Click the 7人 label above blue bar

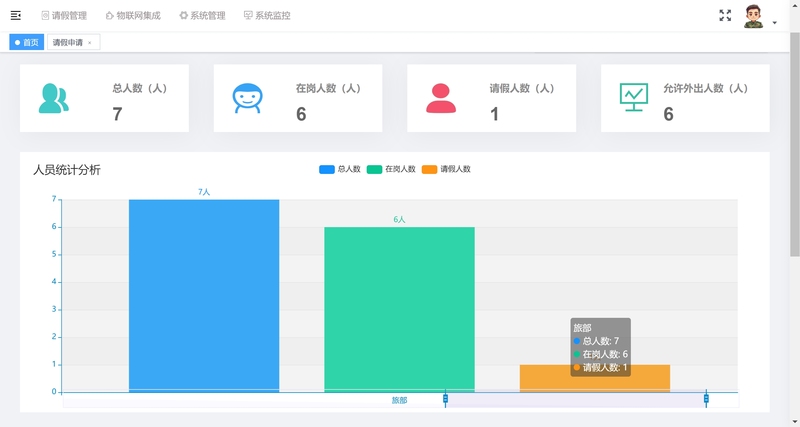[204, 192]
